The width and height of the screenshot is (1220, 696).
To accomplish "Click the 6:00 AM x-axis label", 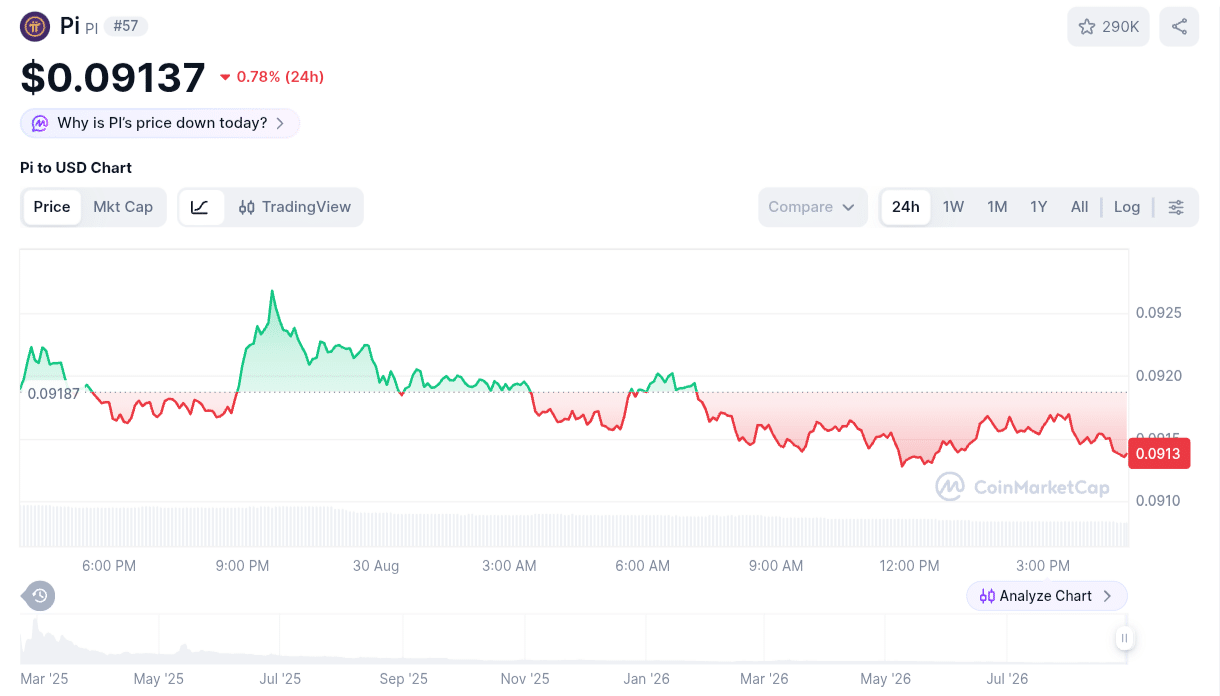I will (643, 566).
